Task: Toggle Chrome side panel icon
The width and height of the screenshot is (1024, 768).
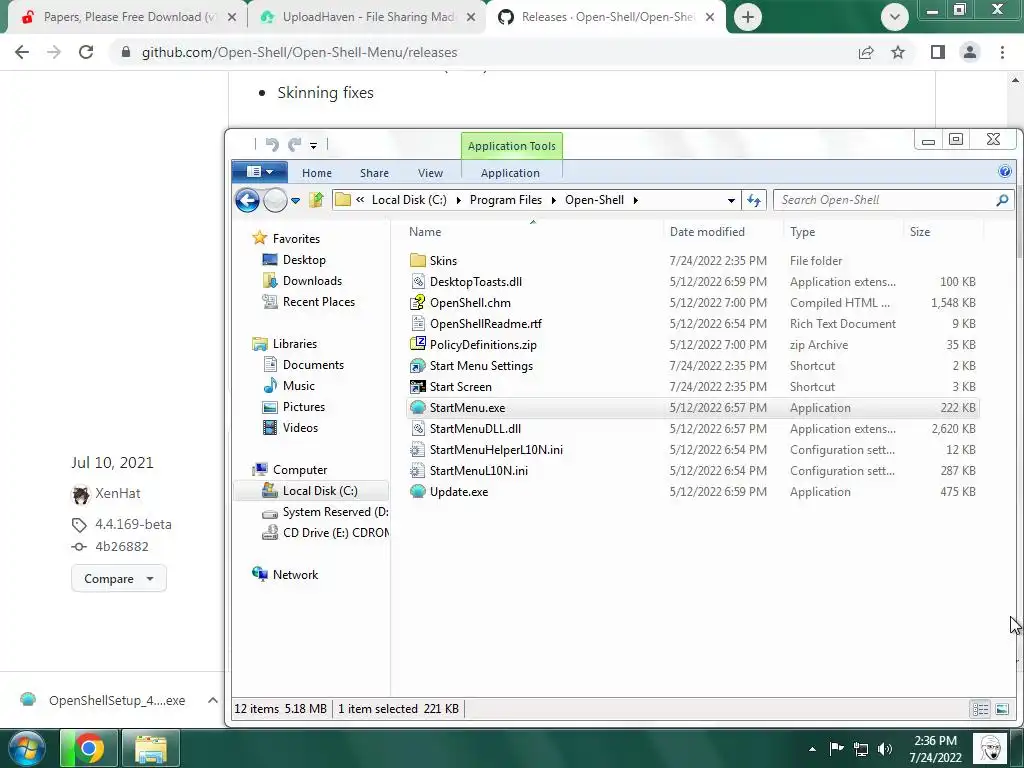Action: click(x=938, y=52)
